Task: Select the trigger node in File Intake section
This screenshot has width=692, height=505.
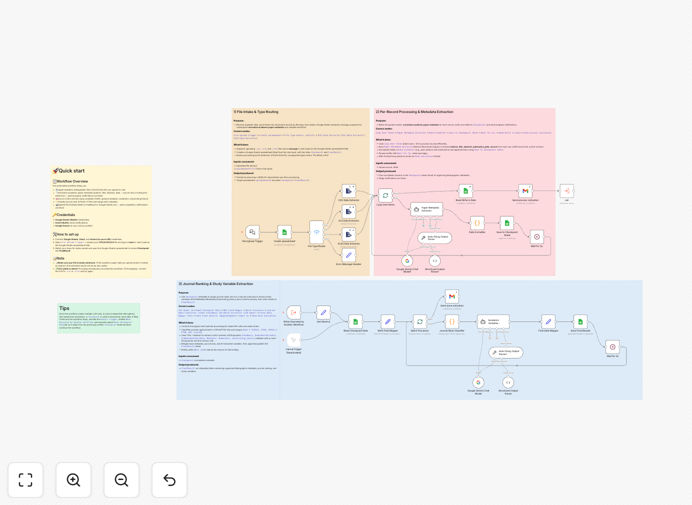Action: coord(252,232)
